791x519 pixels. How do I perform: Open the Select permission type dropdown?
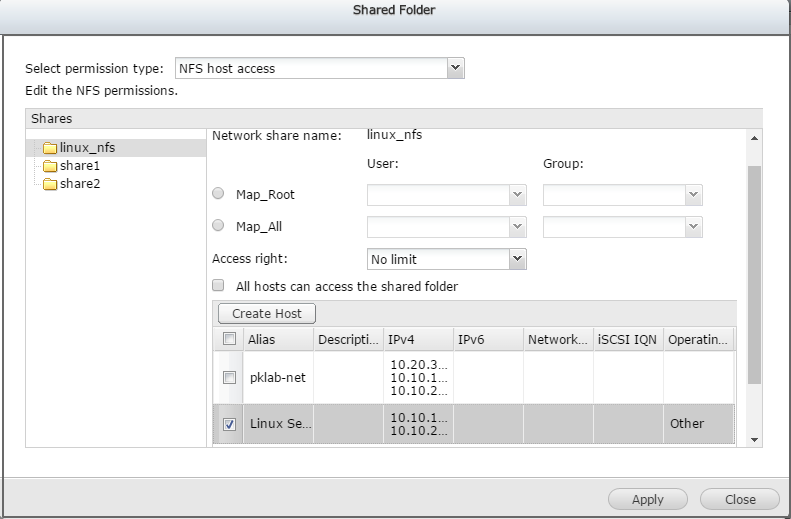pyautogui.click(x=455, y=68)
